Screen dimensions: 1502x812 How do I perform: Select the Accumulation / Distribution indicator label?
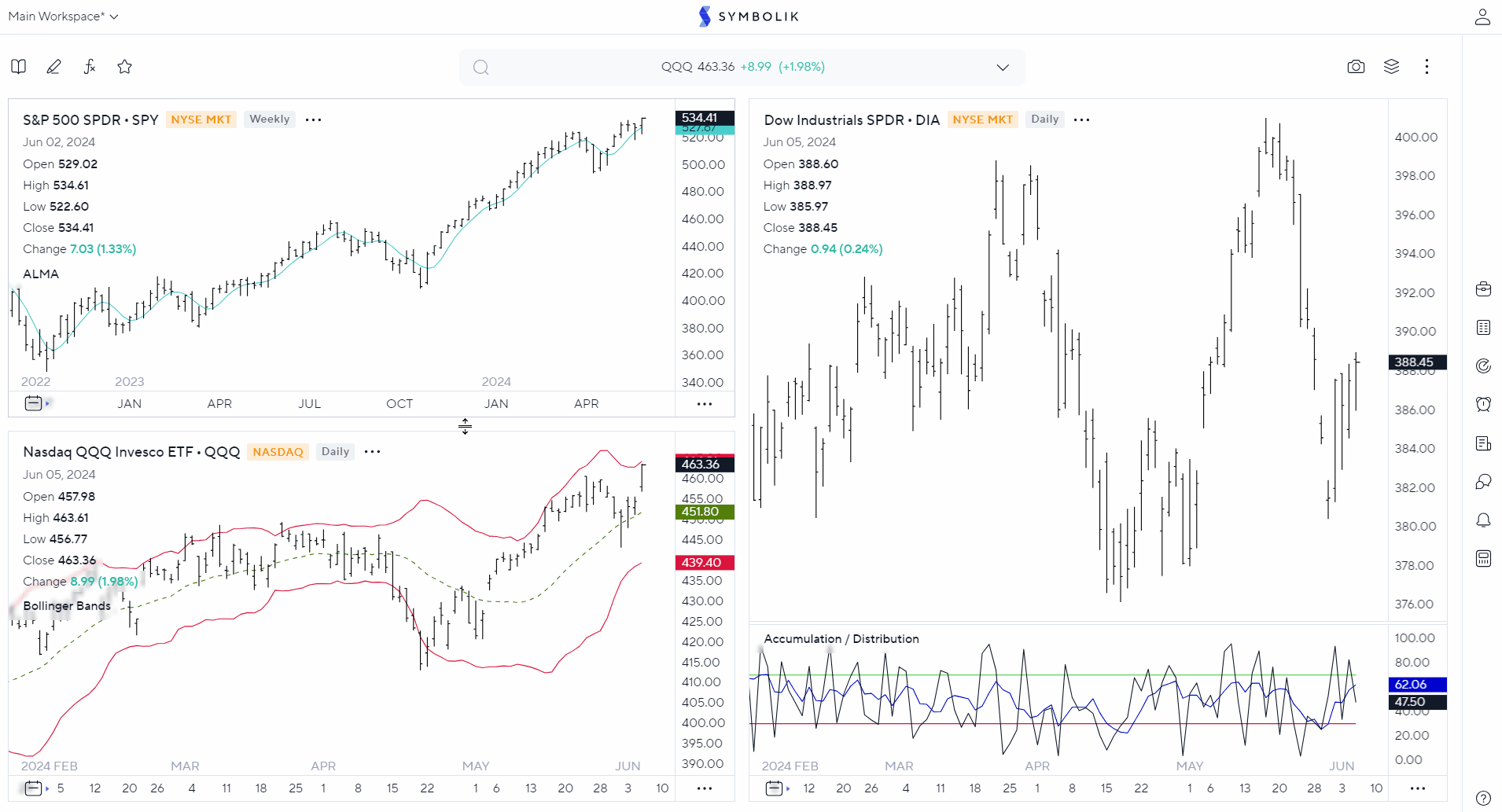(841, 639)
